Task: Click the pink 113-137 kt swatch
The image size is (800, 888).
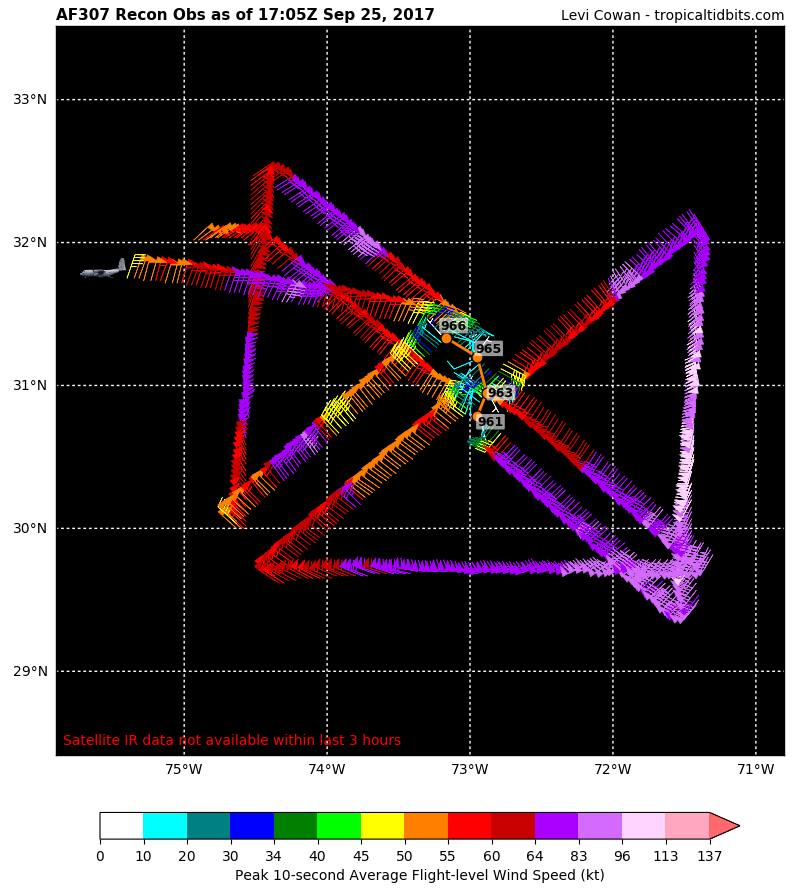Action: (x=687, y=826)
